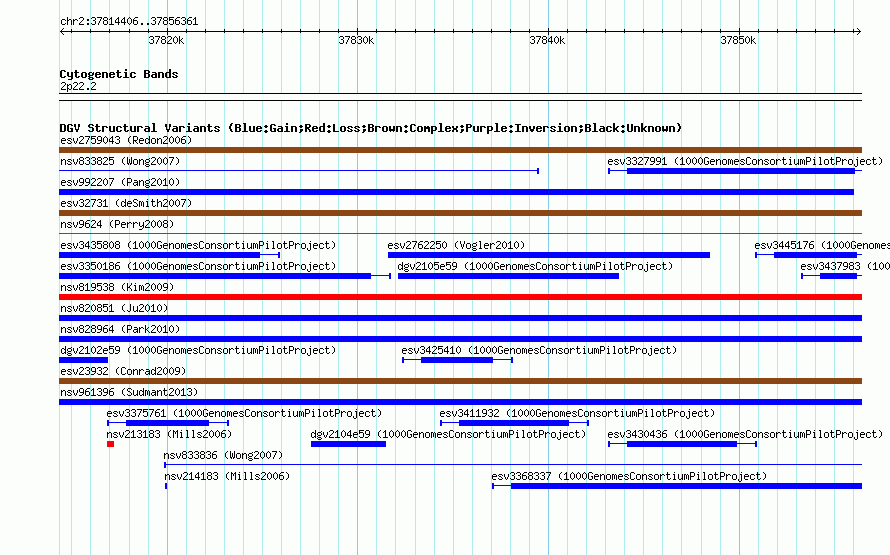Select the Cytogenetic Bands track title

point(119,74)
